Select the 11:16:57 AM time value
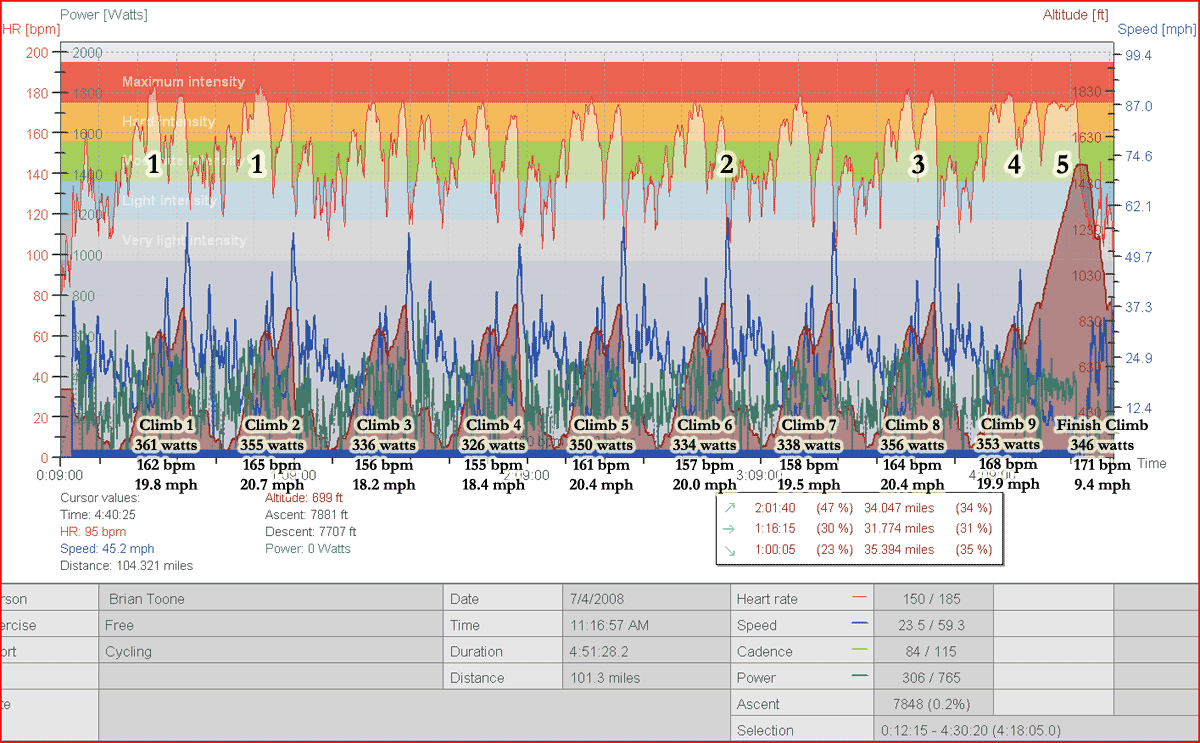The width and height of the screenshot is (1200, 743). point(644,625)
